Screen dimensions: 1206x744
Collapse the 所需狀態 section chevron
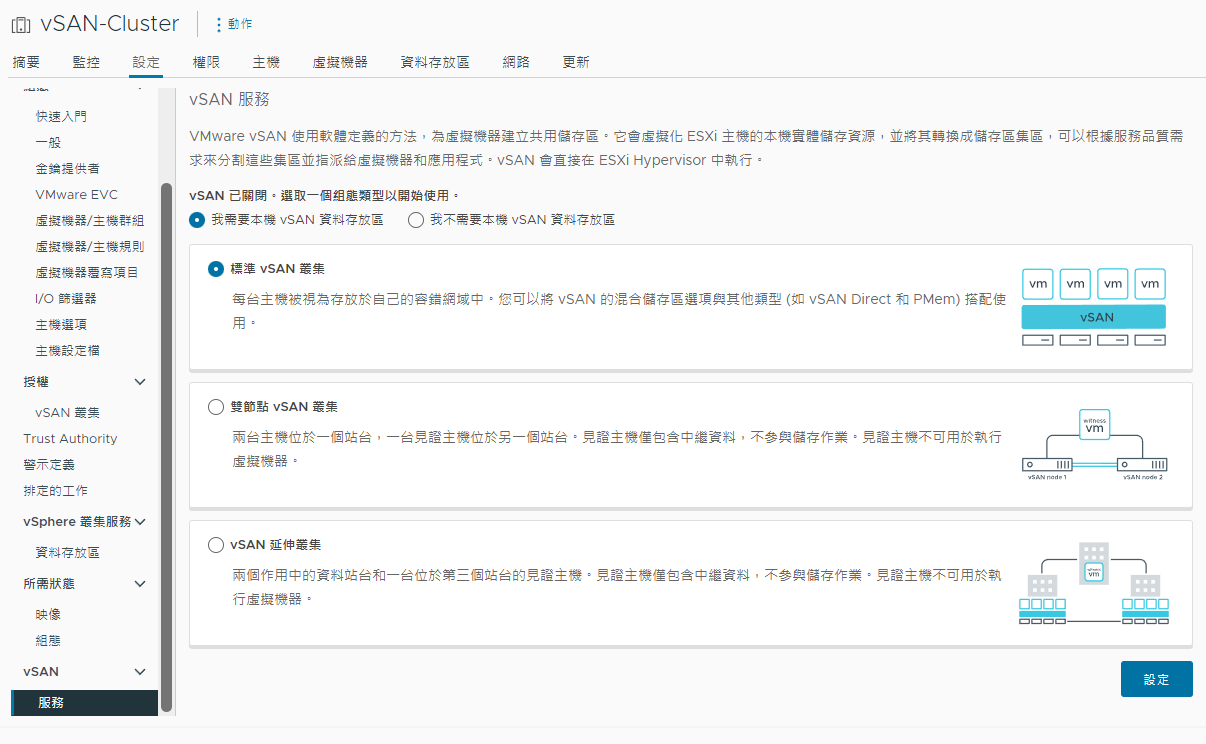(140, 583)
